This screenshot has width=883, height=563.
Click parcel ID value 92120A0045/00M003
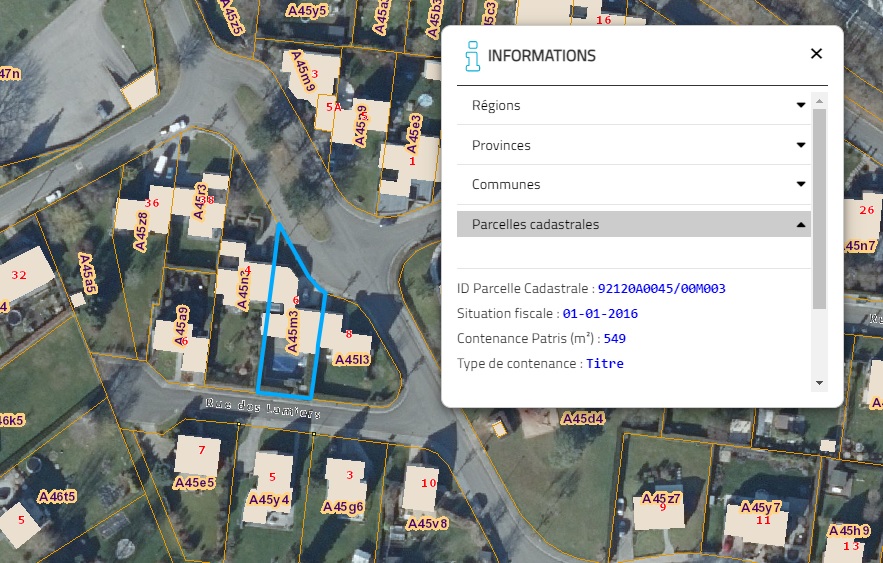[x=661, y=289]
